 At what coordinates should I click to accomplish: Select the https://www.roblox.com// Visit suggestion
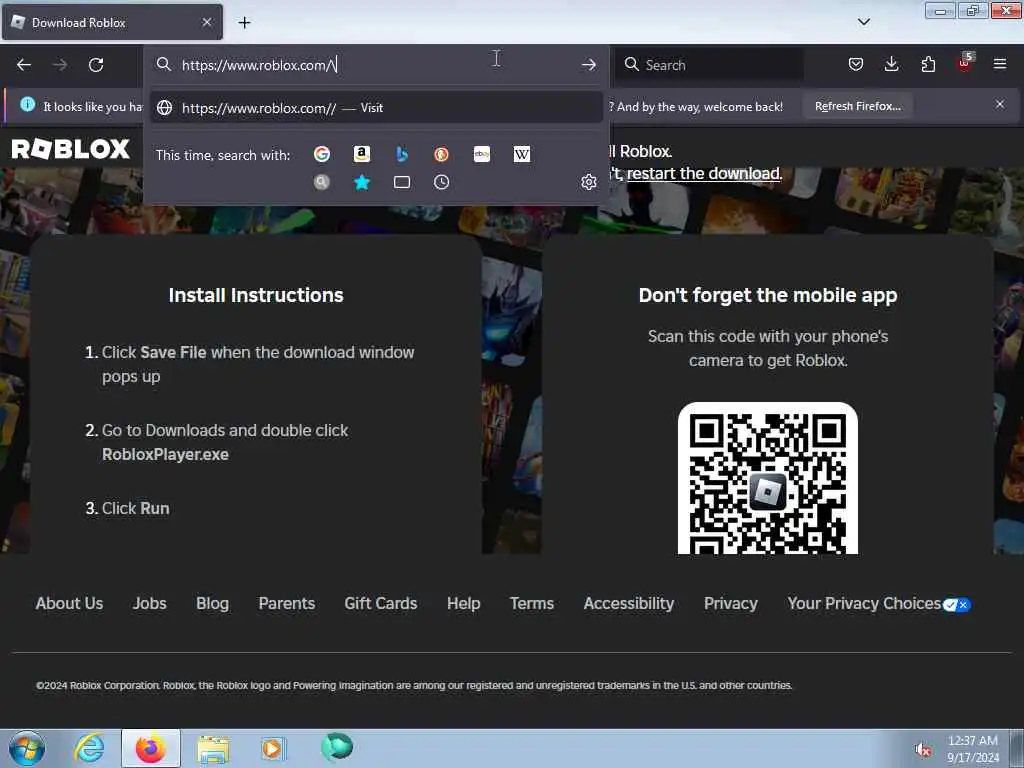(x=376, y=108)
